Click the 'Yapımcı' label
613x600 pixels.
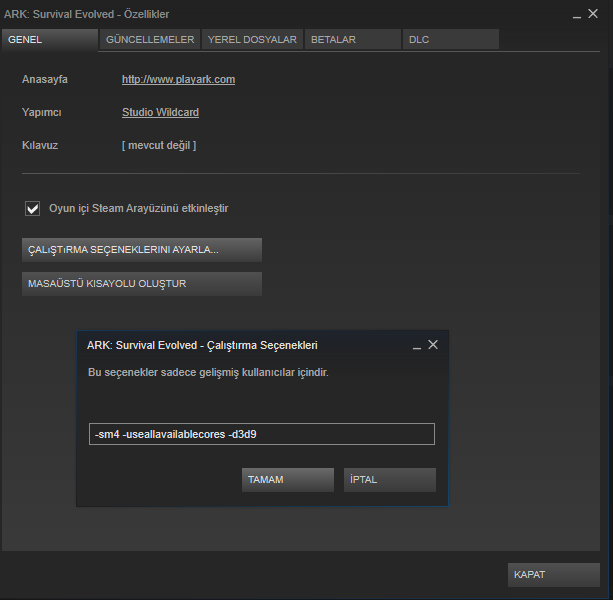41,113
